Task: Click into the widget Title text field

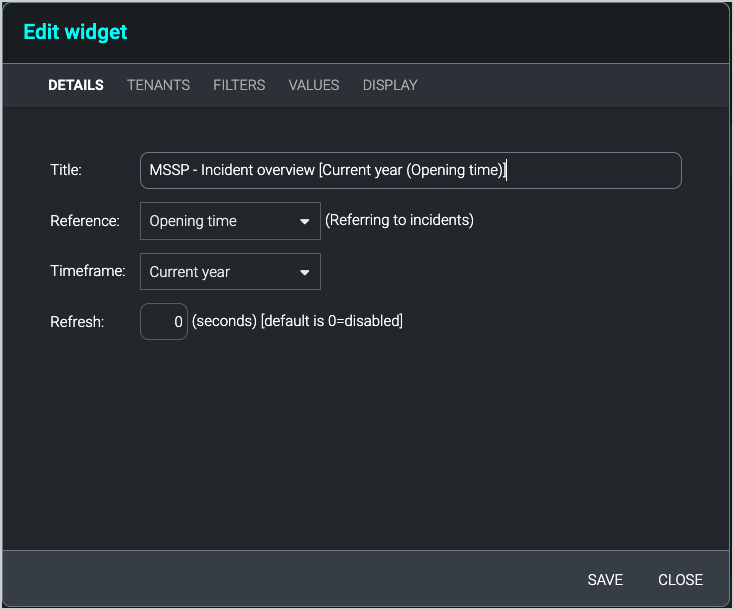Action: [410, 170]
